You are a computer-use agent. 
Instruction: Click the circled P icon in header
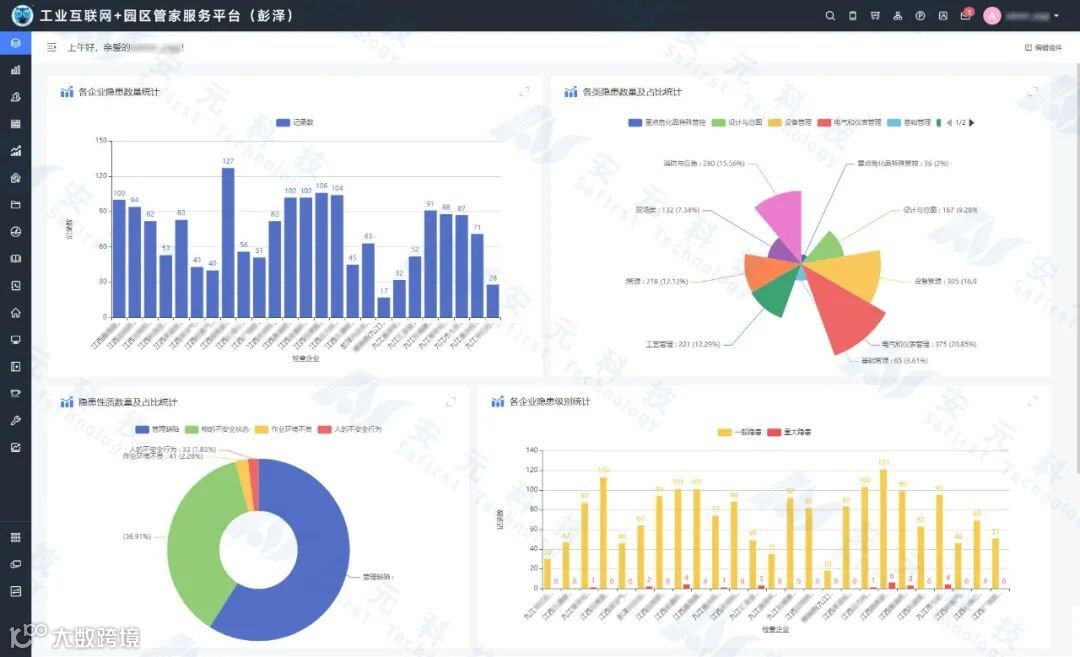(920, 16)
